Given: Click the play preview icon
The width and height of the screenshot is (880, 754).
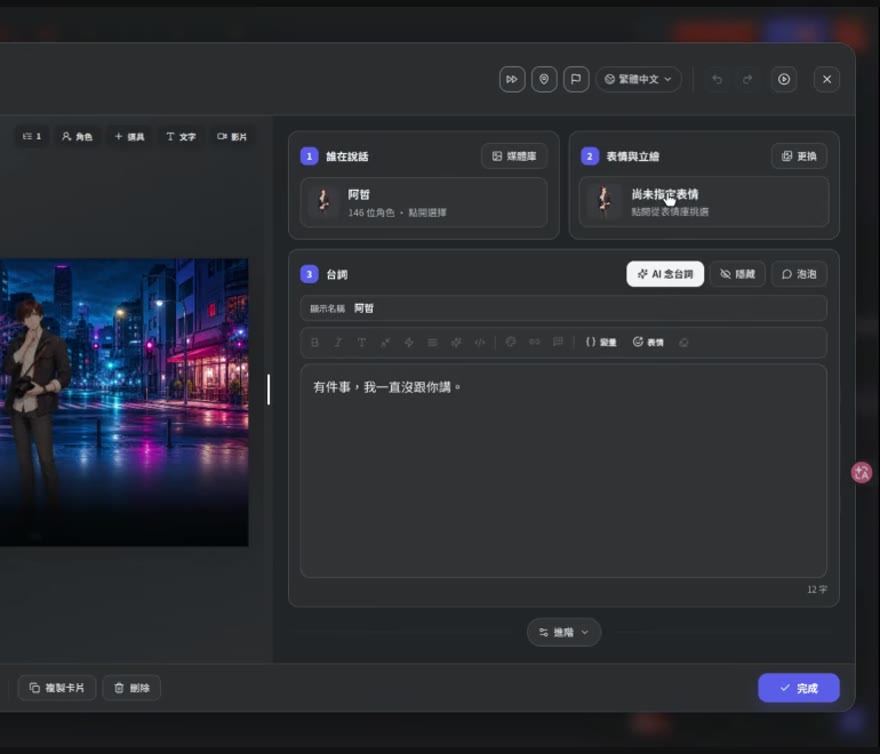Looking at the screenshot, I should coord(784,79).
